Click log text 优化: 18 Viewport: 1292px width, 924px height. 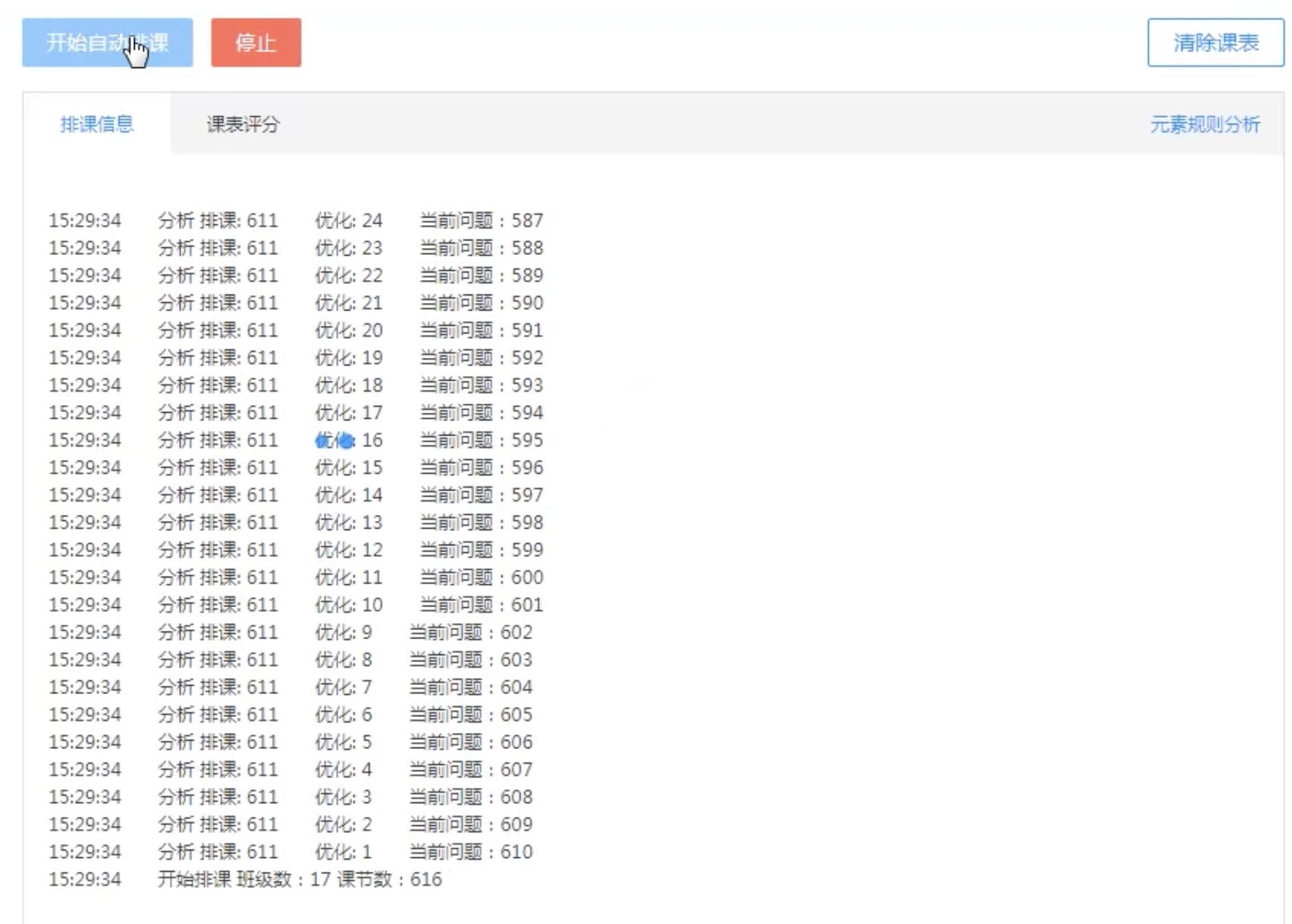coord(349,385)
